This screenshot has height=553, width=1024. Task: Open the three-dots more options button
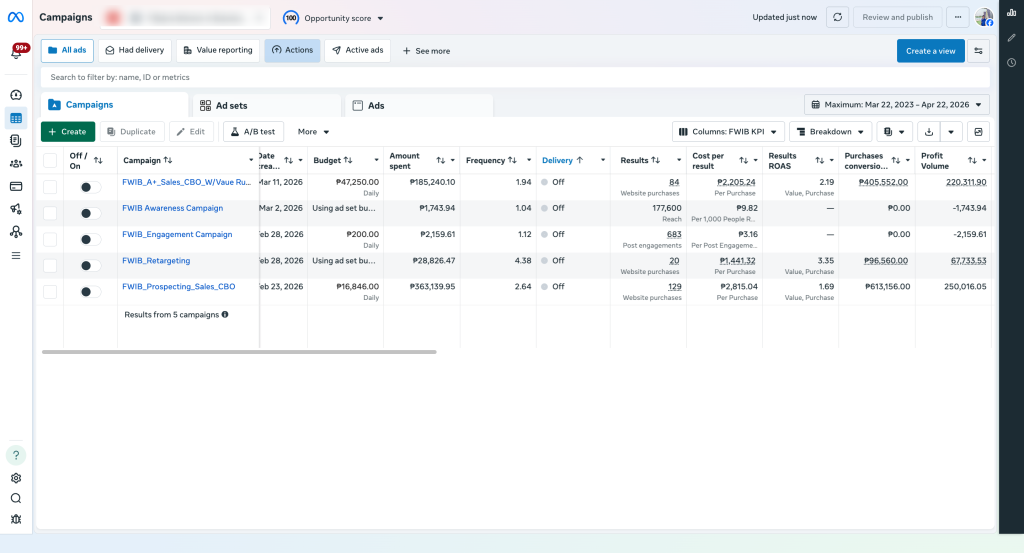coord(957,18)
